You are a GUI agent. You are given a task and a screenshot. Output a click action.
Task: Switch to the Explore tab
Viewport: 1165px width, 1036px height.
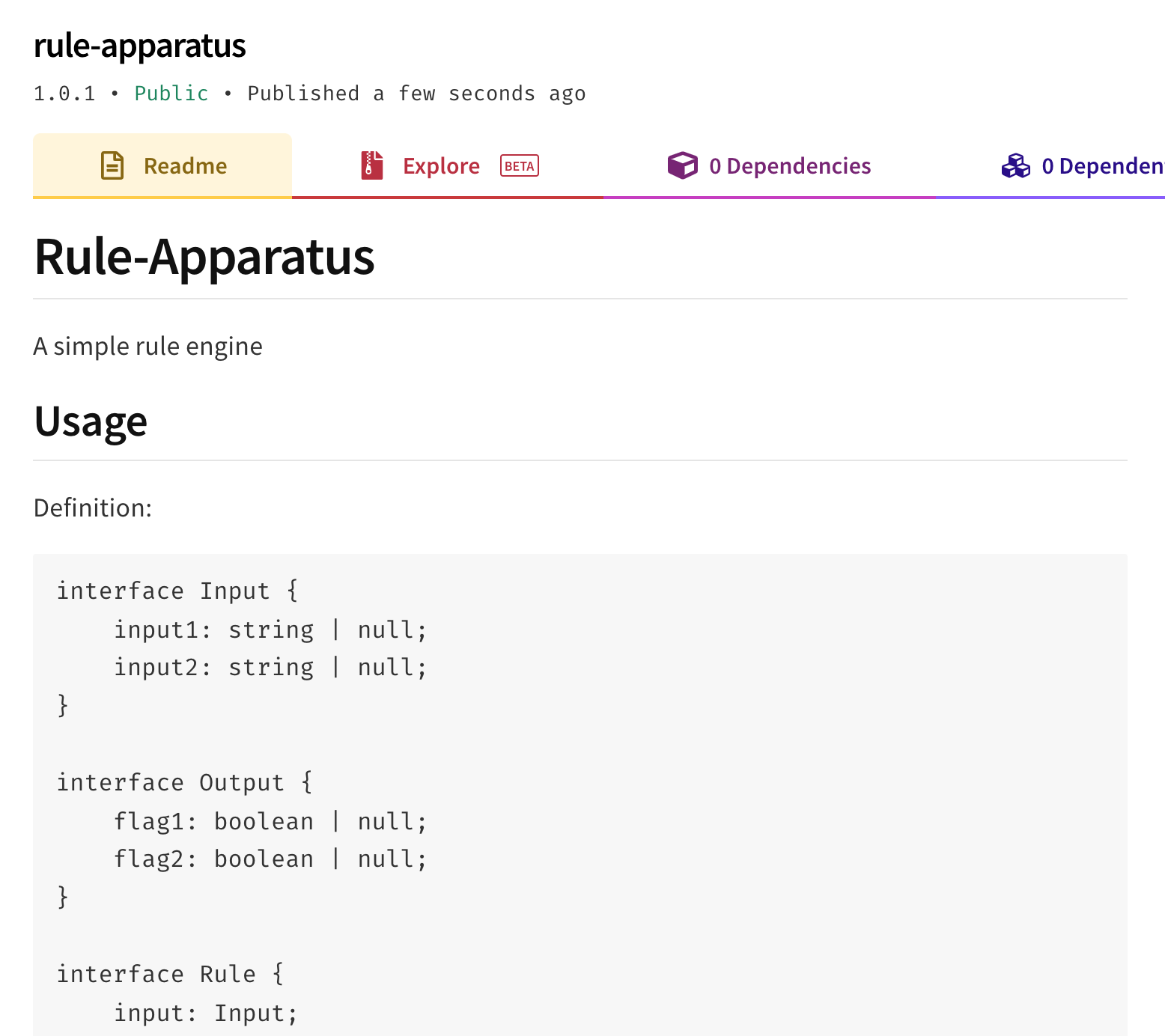[x=441, y=165]
